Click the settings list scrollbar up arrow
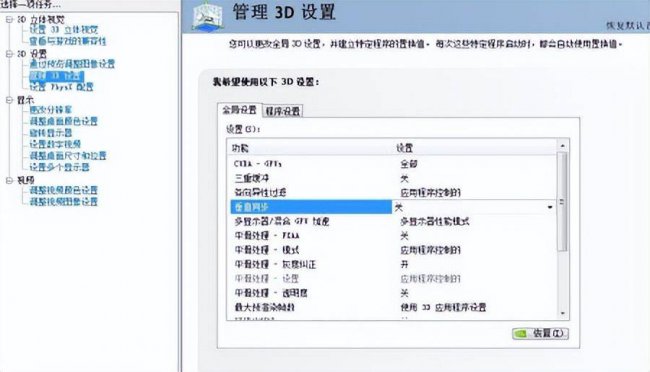This screenshot has width=650, height=372. (x=563, y=146)
